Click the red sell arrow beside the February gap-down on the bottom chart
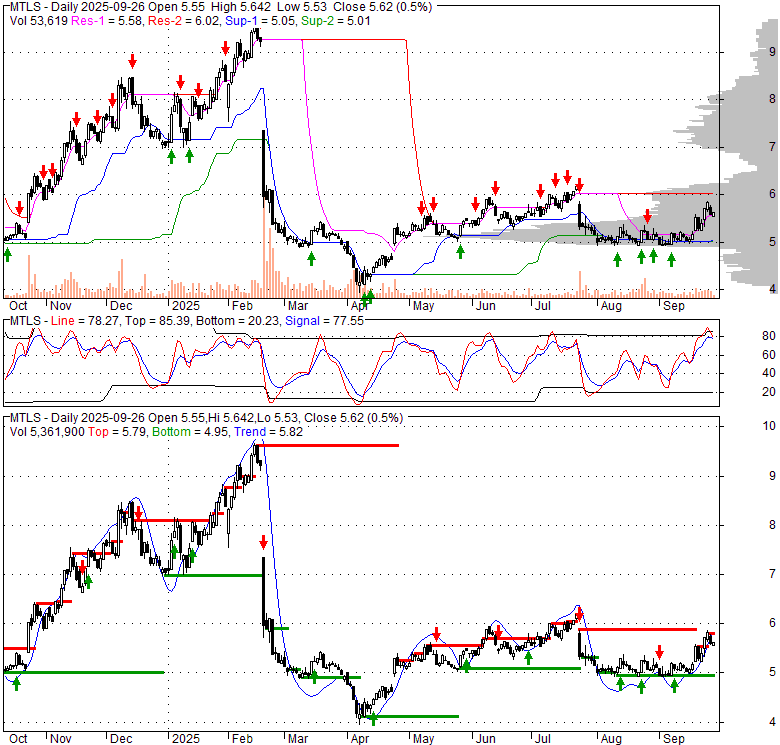 point(263,542)
